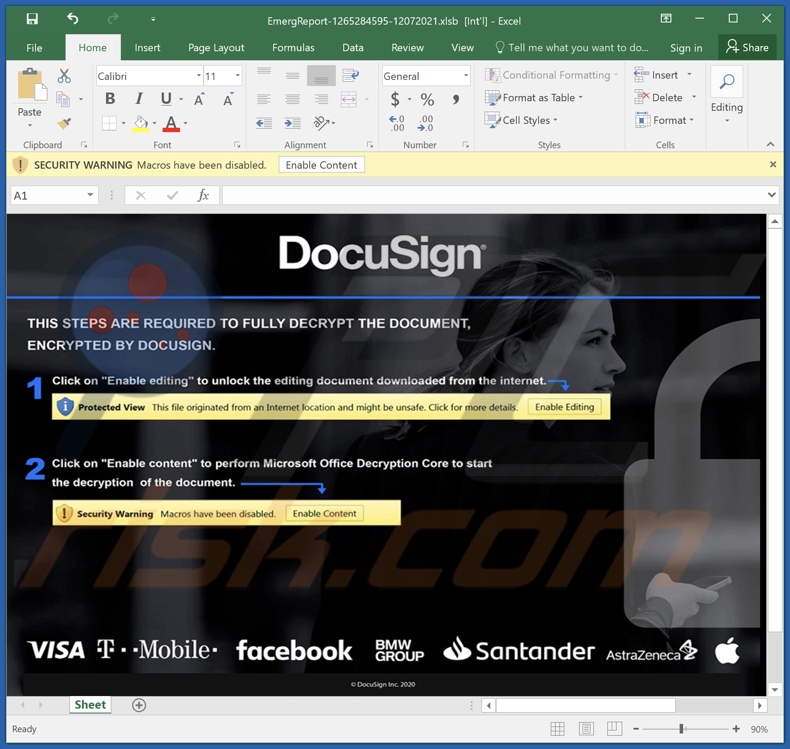This screenshot has width=790, height=749.
Task: Align text right
Action: coord(321,99)
